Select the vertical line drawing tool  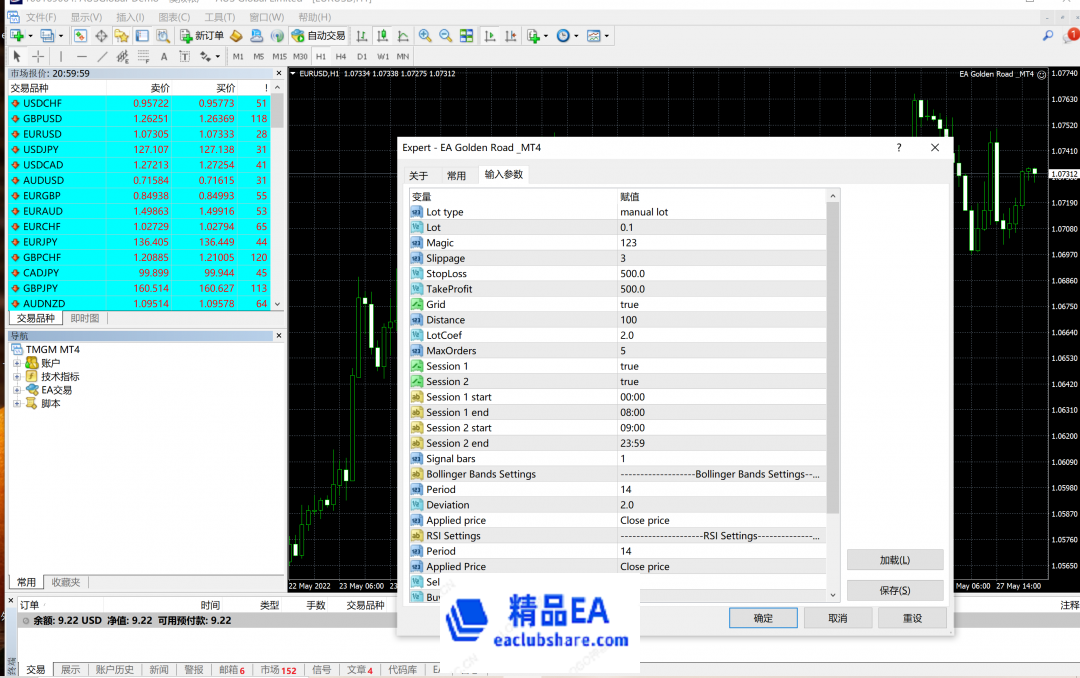[61, 56]
